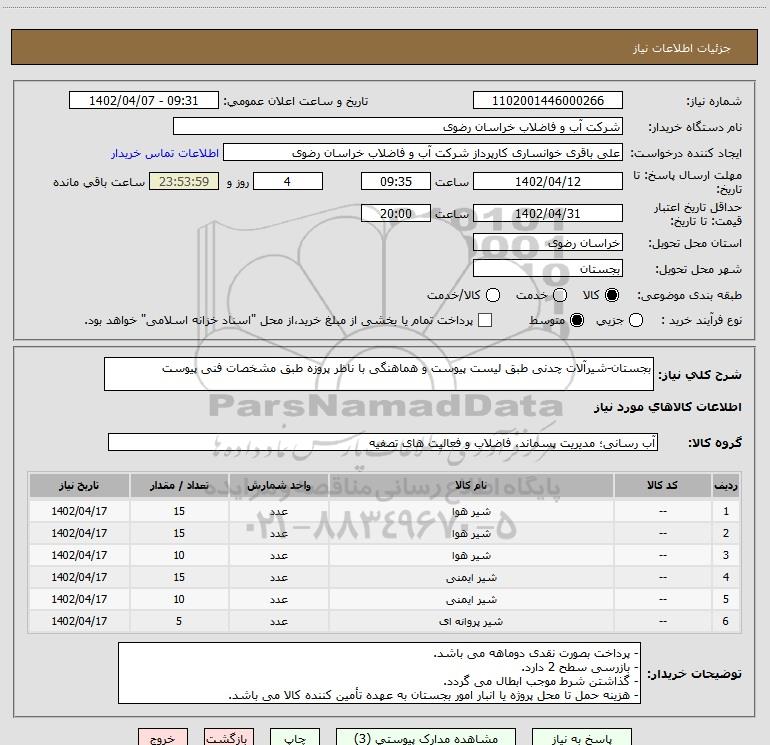Click the تاریخ نیاز column header
770x745 pixels.
(79, 486)
